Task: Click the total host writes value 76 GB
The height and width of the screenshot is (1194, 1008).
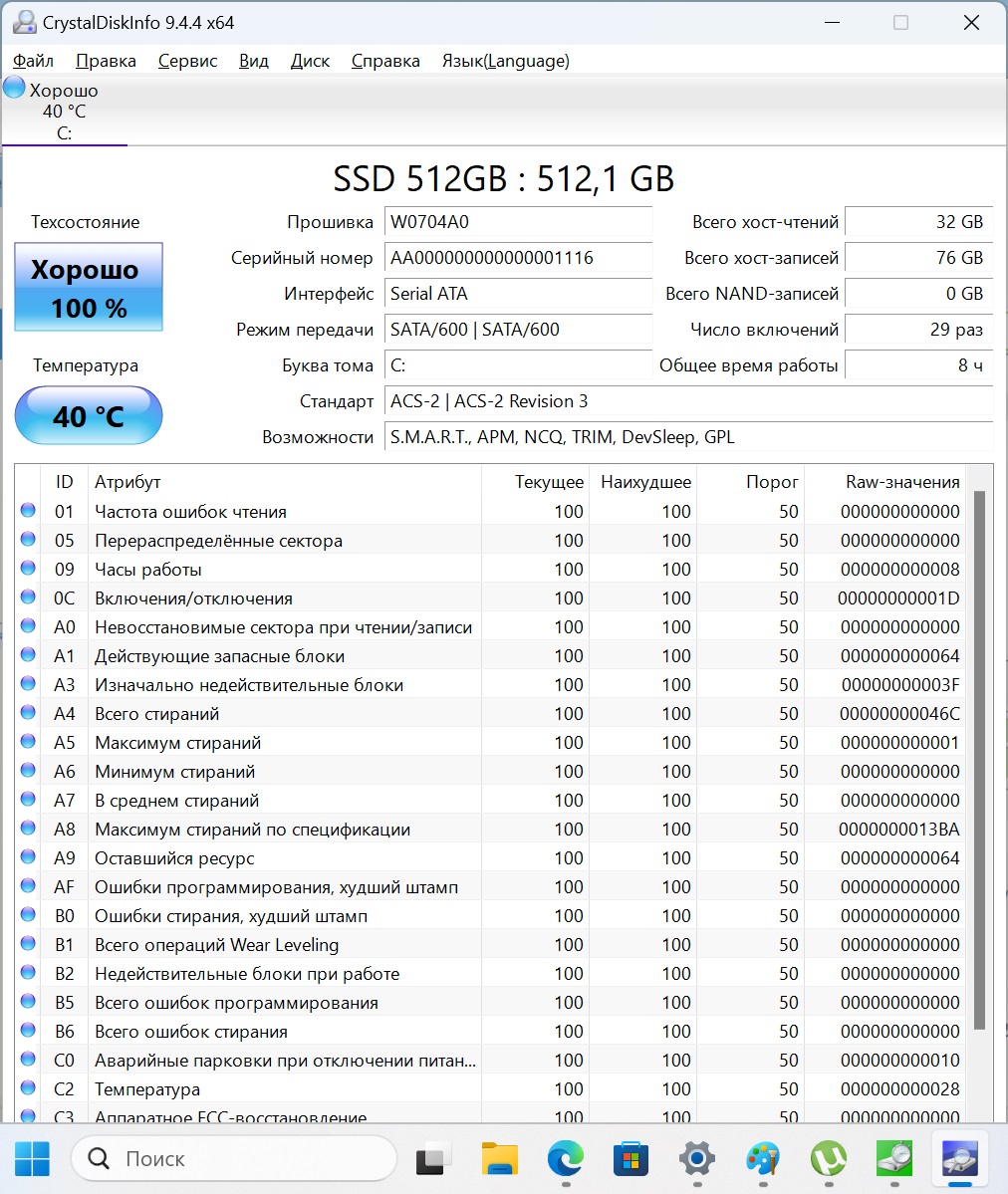Action: point(919,258)
